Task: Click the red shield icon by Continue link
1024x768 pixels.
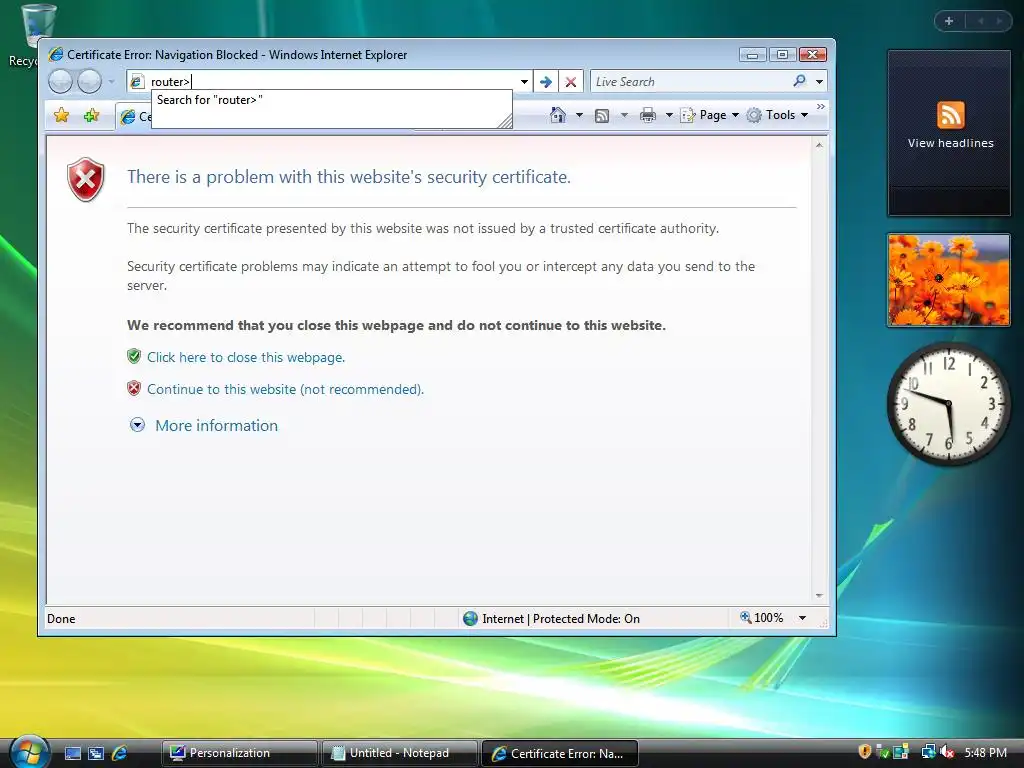Action: point(134,389)
